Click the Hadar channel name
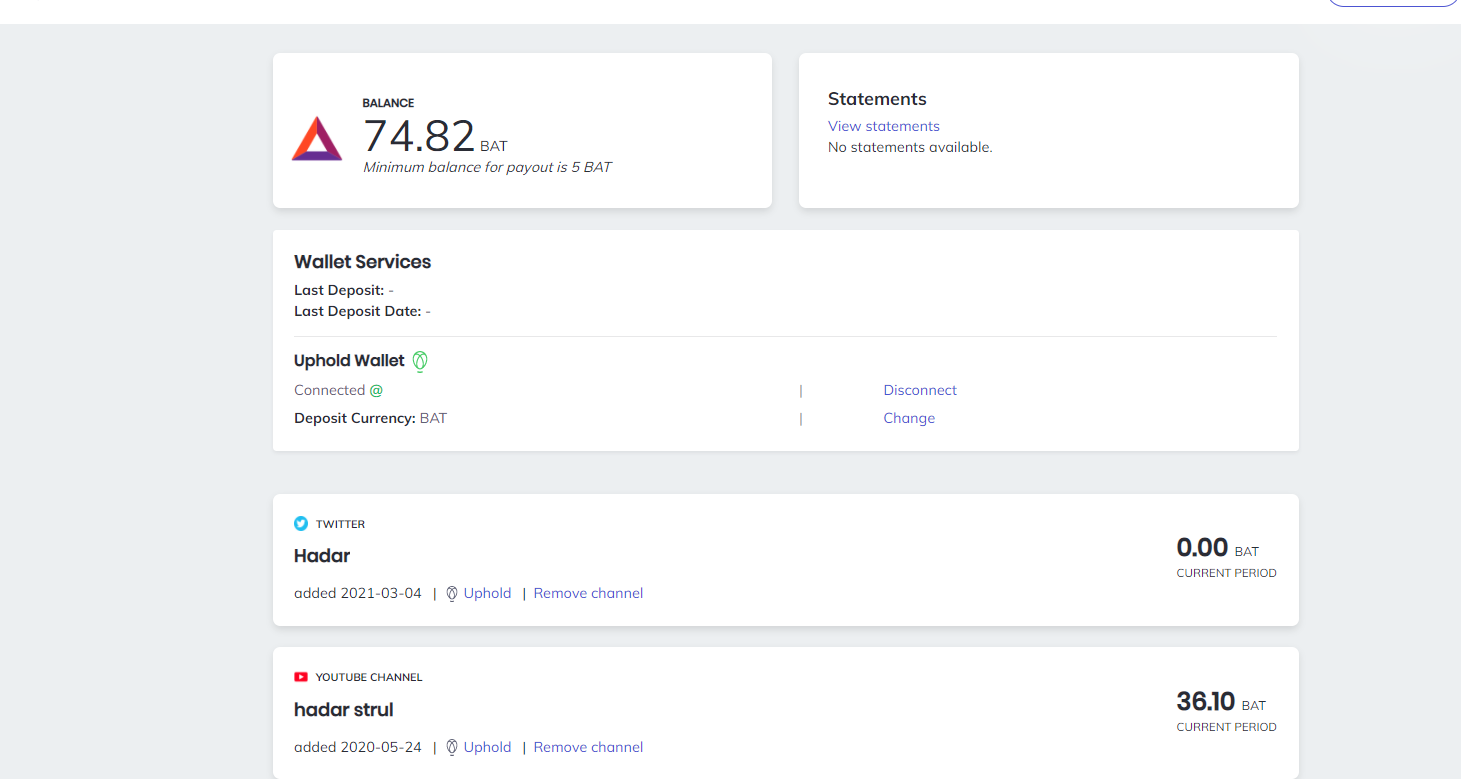This screenshot has width=1461, height=779. click(x=322, y=556)
